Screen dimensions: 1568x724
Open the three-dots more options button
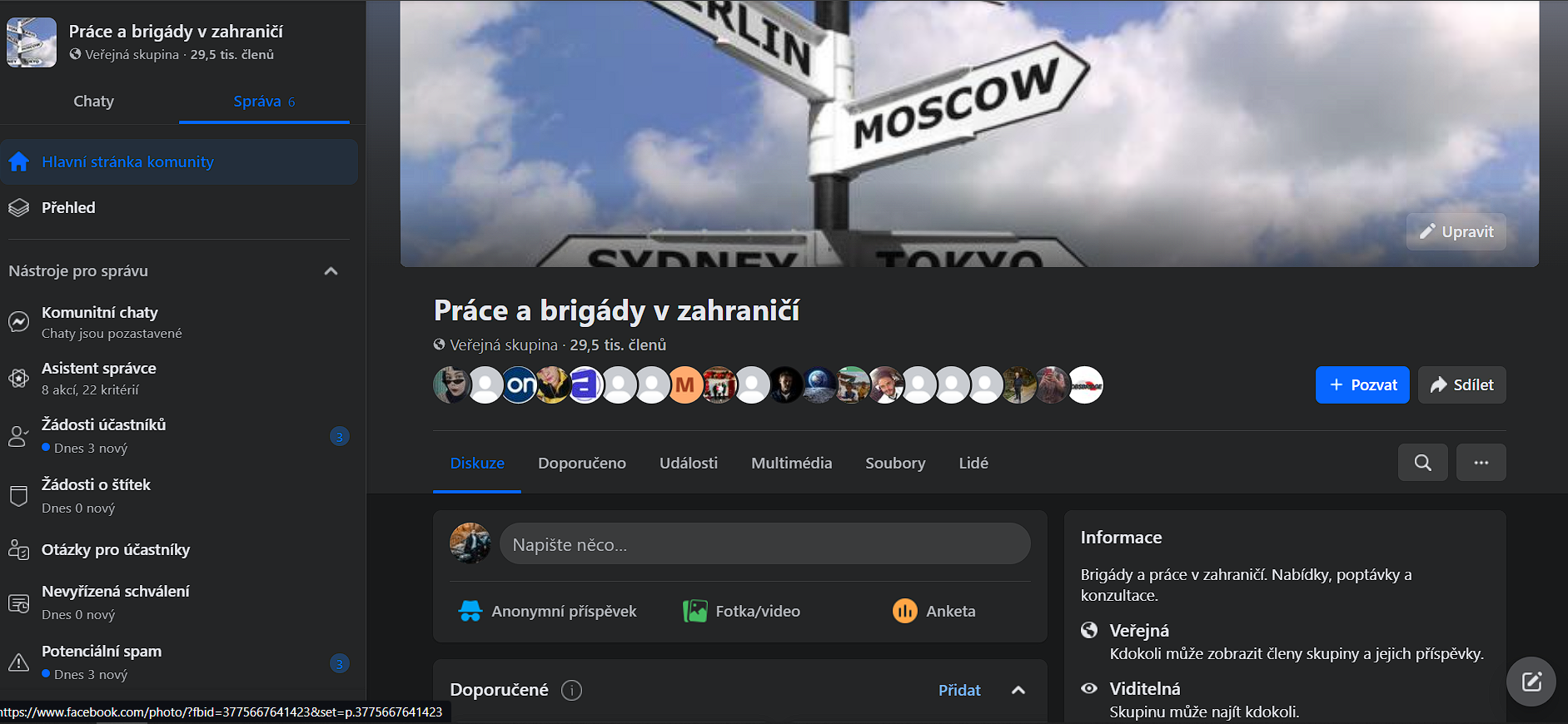1481,463
